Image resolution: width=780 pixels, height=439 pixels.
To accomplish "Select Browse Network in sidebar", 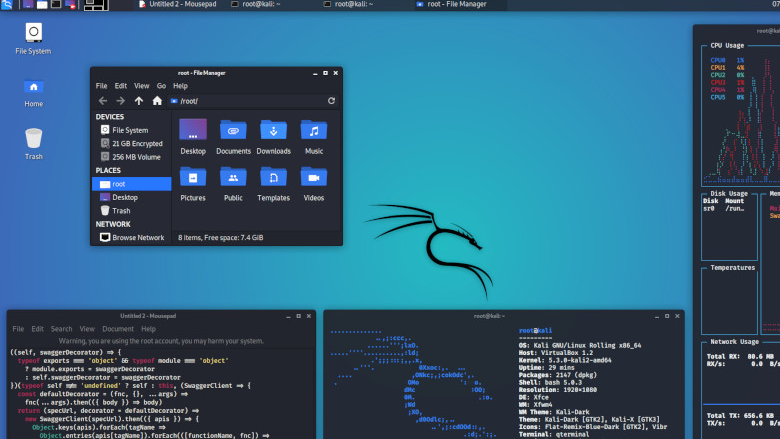I will pyautogui.click(x=137, y=238).
